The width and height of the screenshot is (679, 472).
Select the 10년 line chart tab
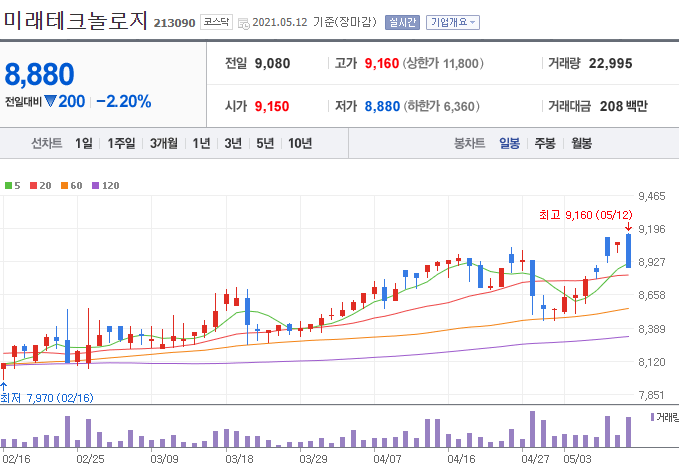pos(300,143)
